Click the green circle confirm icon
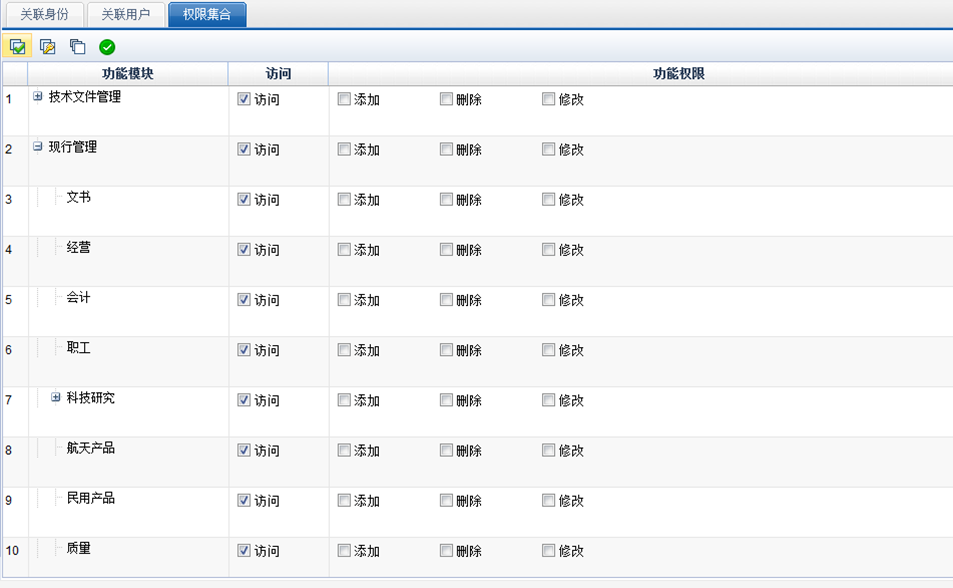The width and height of the screenshot is (953, 588). coord(107,47)
